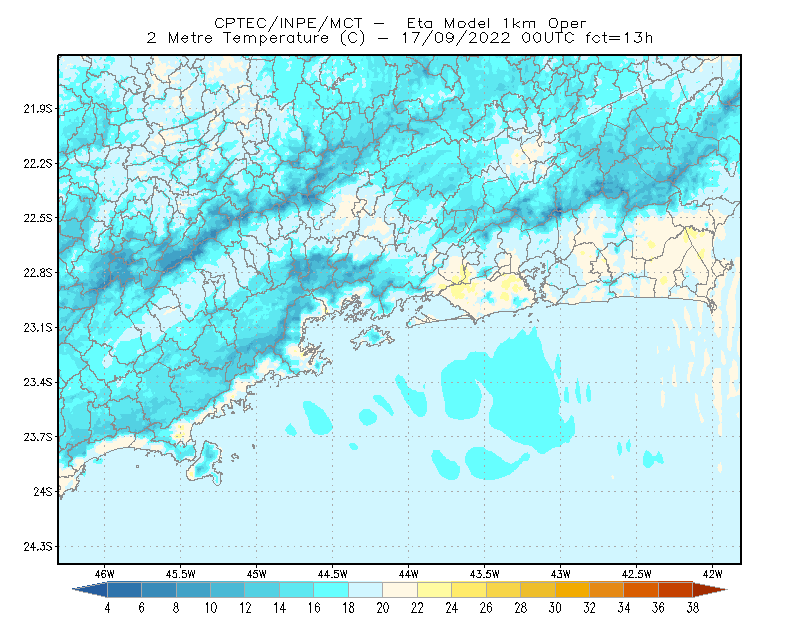Pick the orange swatch between 30 and 32

click(572, 590)
